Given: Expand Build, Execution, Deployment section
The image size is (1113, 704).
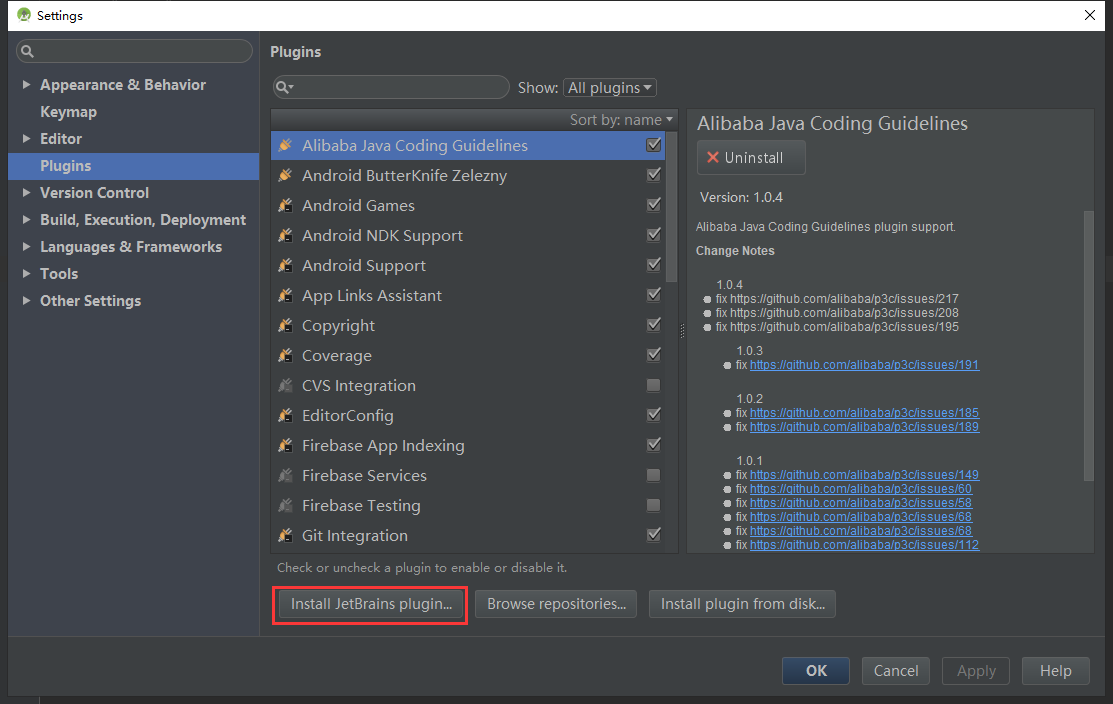Looking at the screenshot, I should (26, 219).
